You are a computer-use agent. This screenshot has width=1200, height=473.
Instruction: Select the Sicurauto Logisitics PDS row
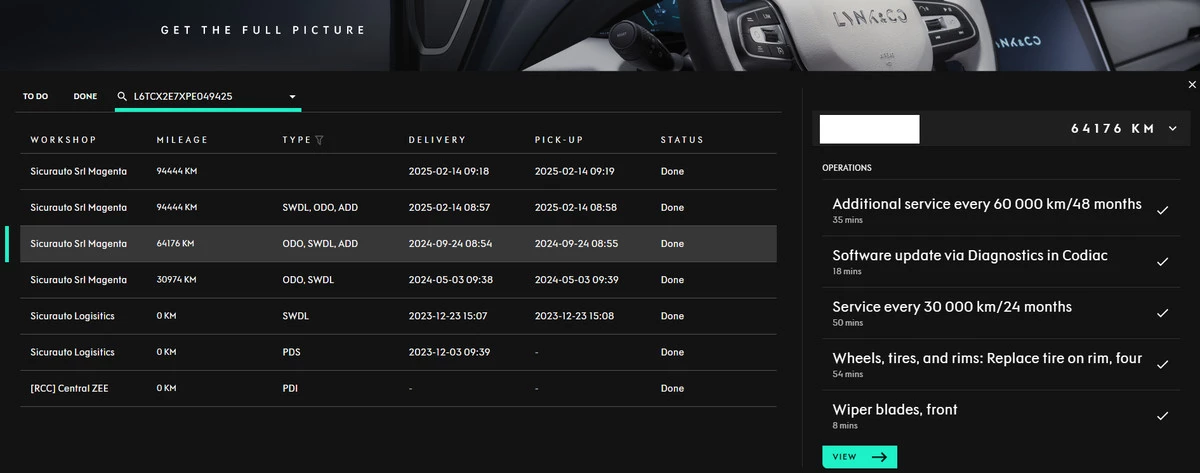398,352
